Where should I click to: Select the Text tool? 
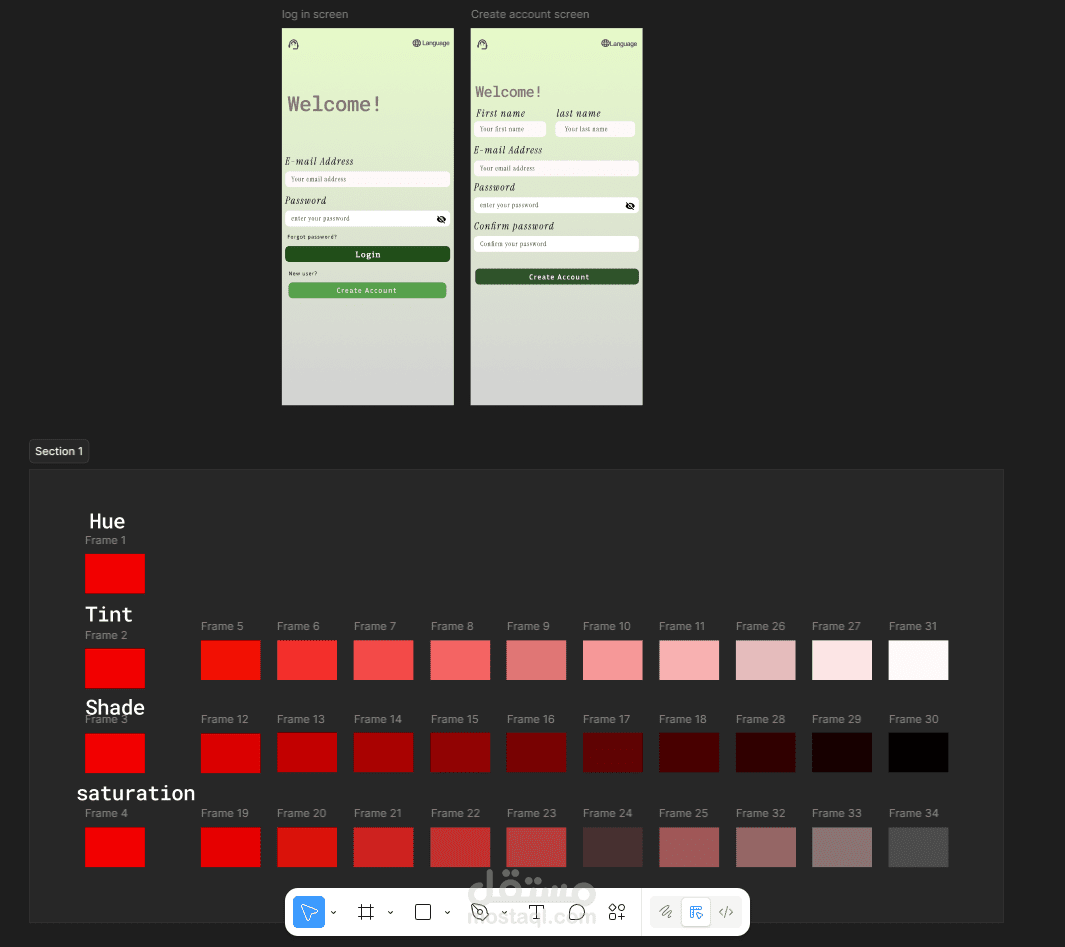coord(537,912)
